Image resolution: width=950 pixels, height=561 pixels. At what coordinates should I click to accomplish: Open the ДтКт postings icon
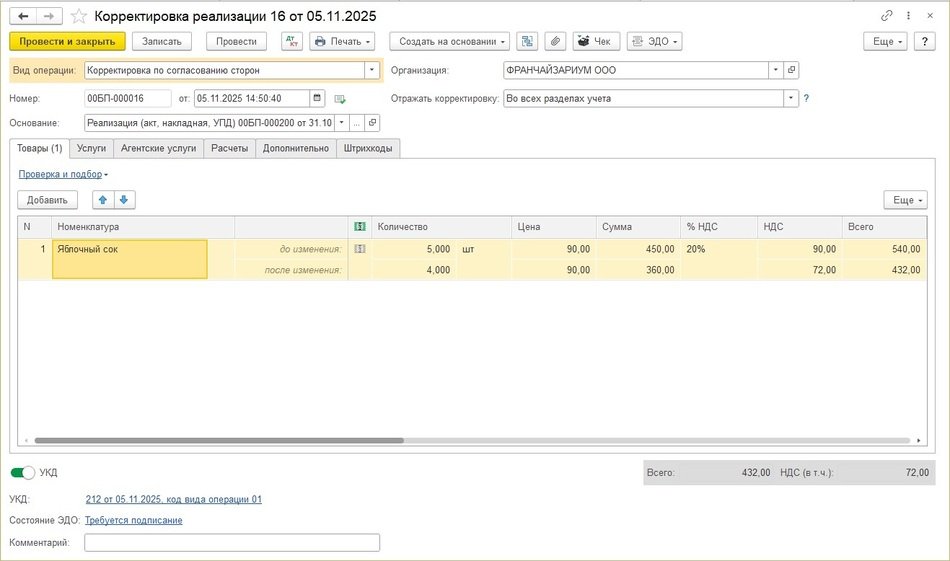pos(292,41)
